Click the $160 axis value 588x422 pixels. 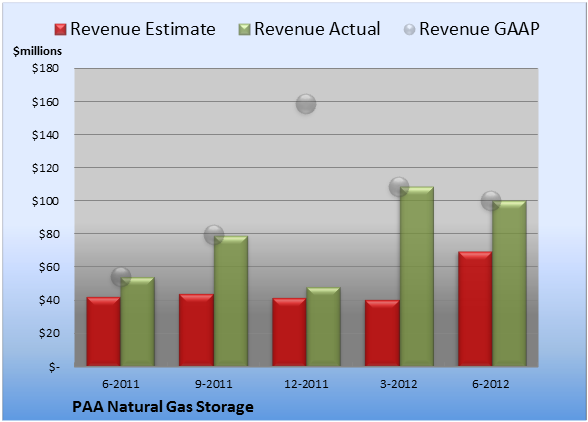pyautogui.click(x=45, y=102)
